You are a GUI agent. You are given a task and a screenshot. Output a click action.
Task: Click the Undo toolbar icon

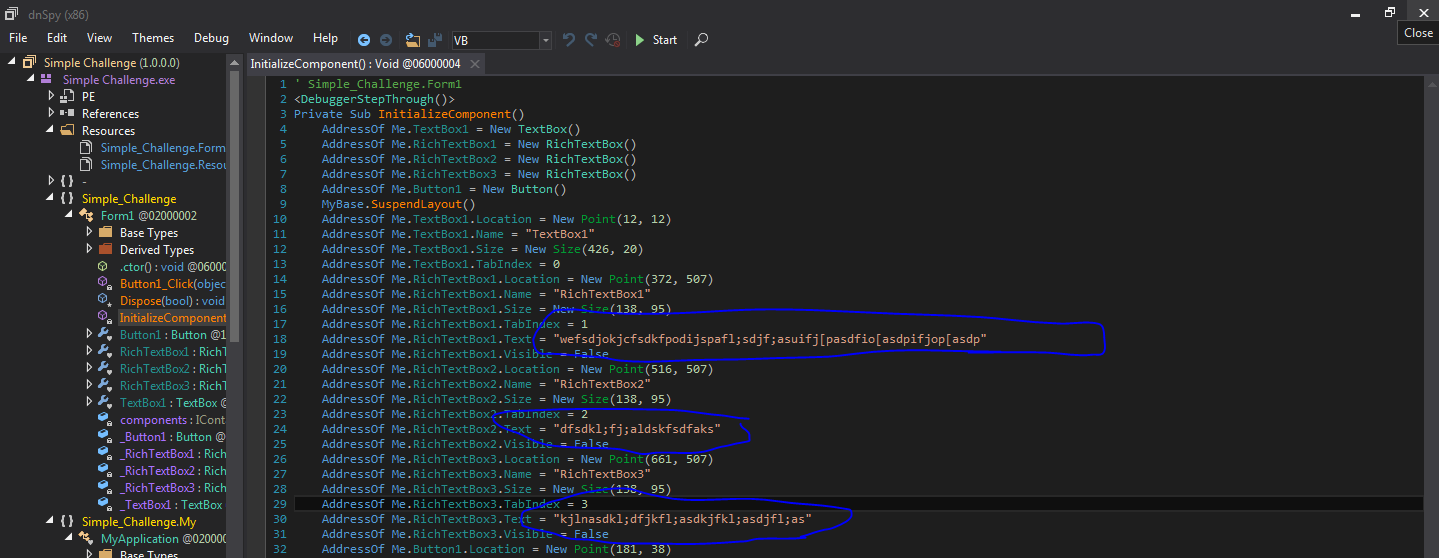click(569, 40)
